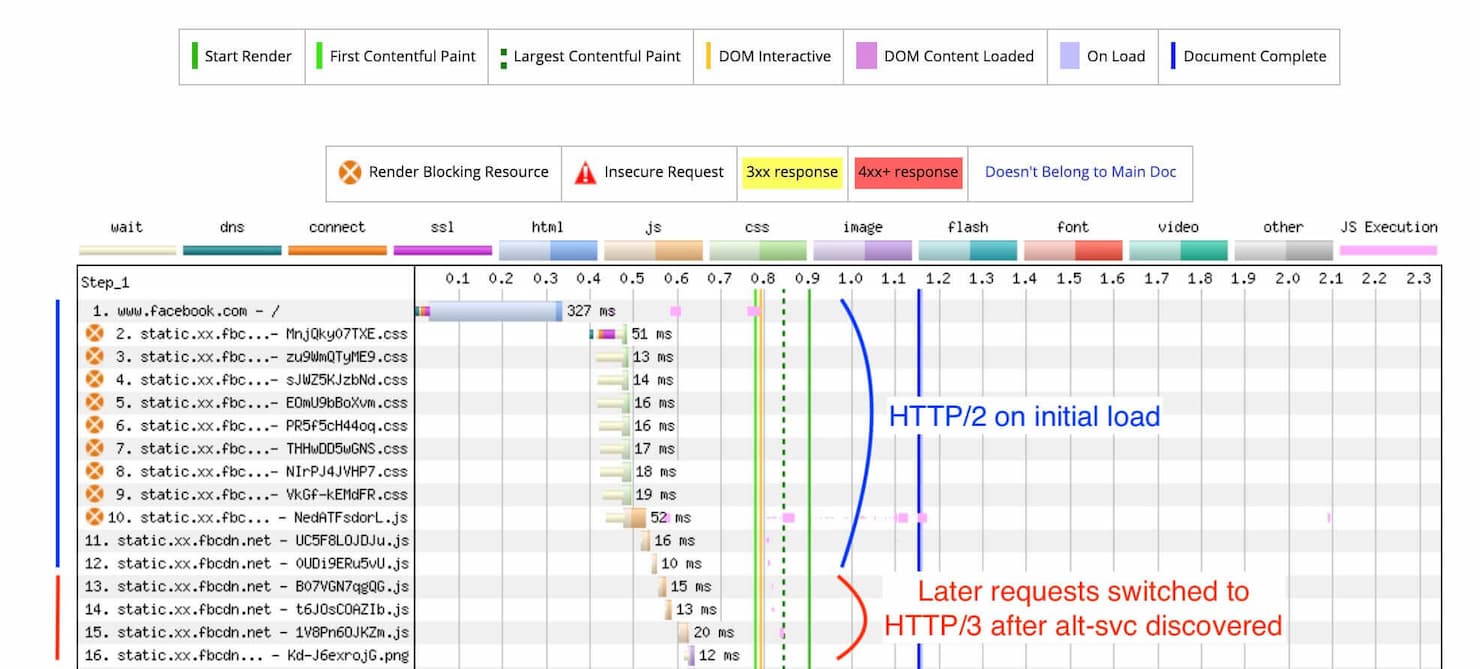Click the Doesn't Belong to Main Doc link
The image size is (1480, 669).
[x=1080, y=172]
